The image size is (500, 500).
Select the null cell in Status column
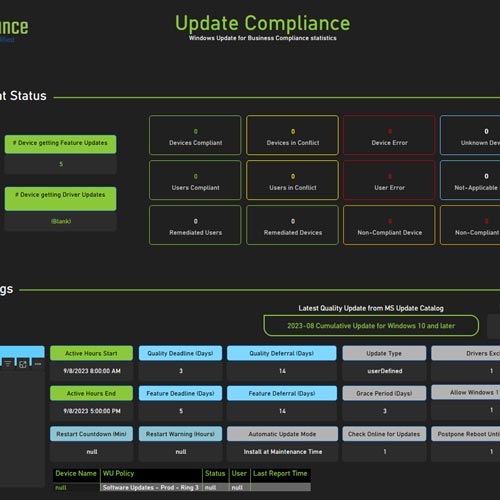(x=215, y=487)
